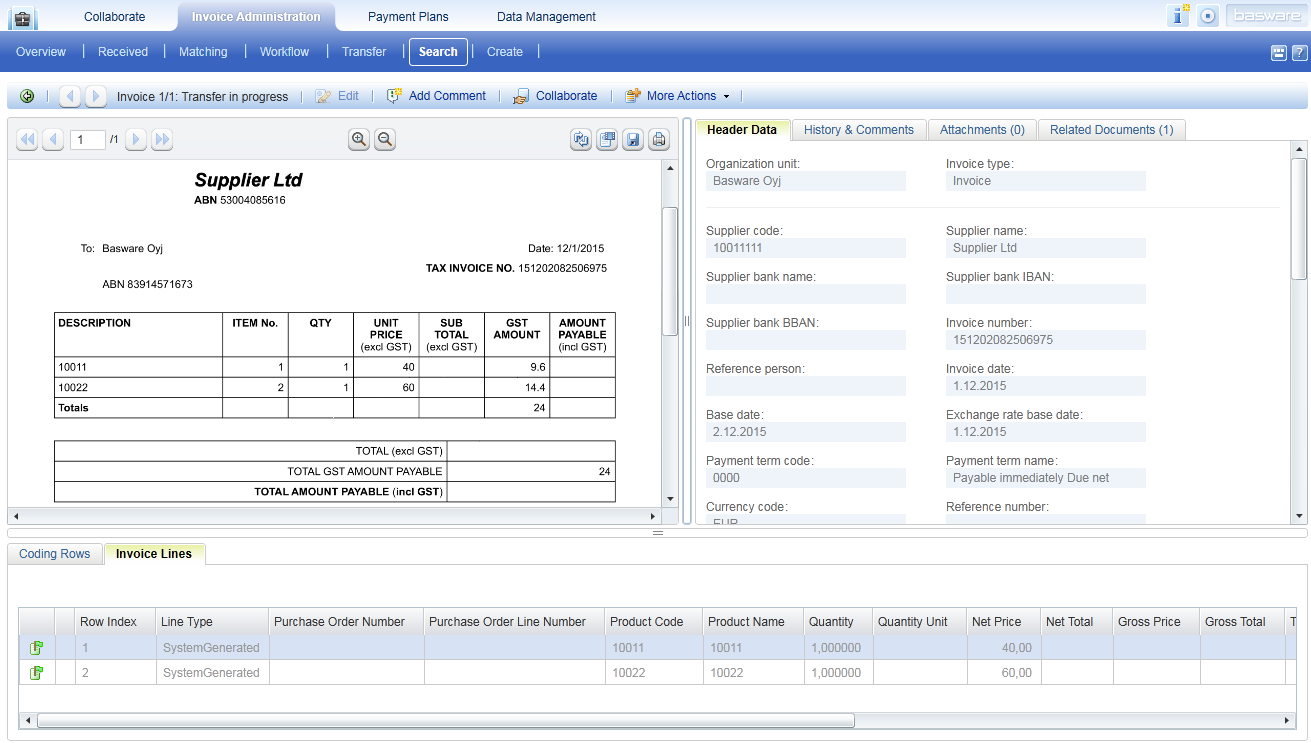Click the green back arrow icon

27,96
